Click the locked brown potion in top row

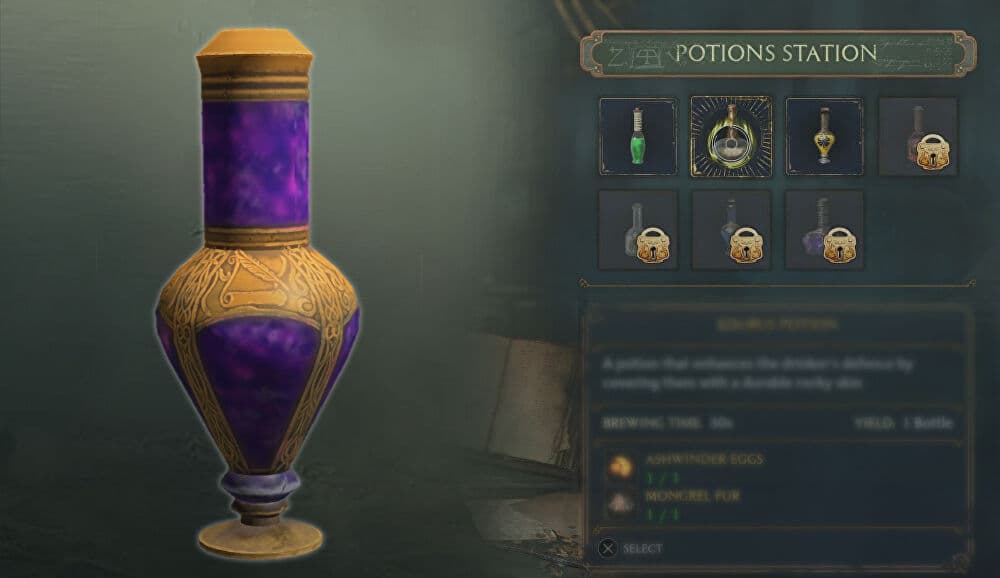[x=918, y=137]
